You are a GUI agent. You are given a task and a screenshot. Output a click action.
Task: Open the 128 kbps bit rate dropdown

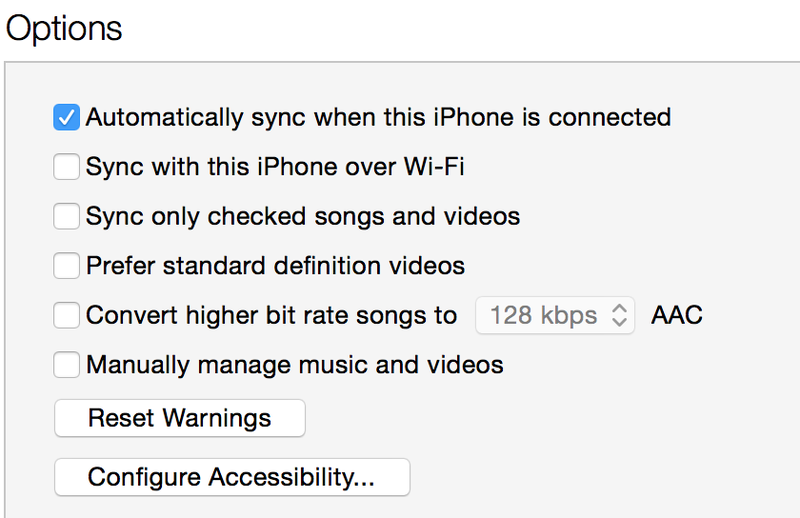point(555,315)
